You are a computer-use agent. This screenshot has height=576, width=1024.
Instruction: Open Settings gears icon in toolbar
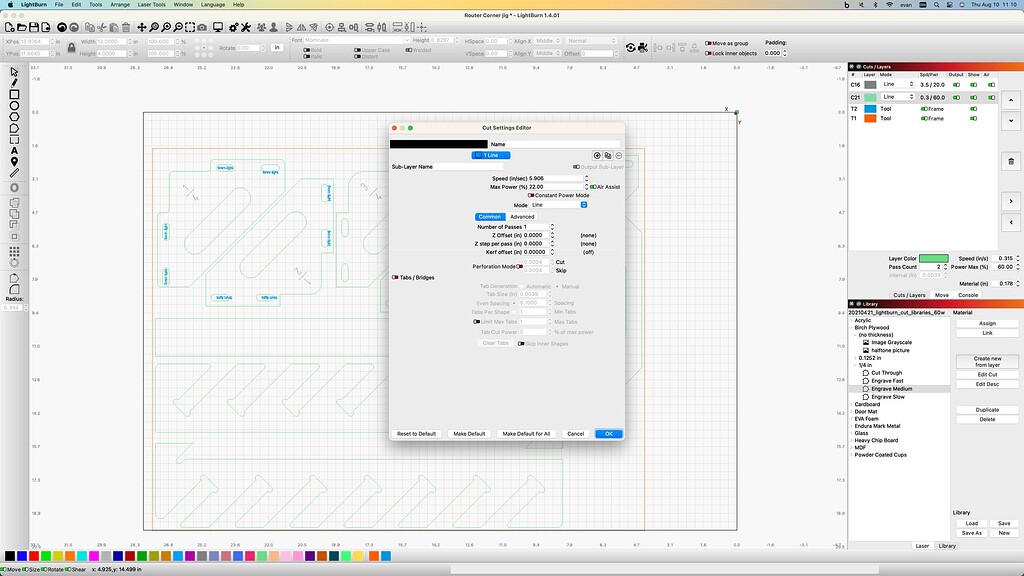click(234, 27)
